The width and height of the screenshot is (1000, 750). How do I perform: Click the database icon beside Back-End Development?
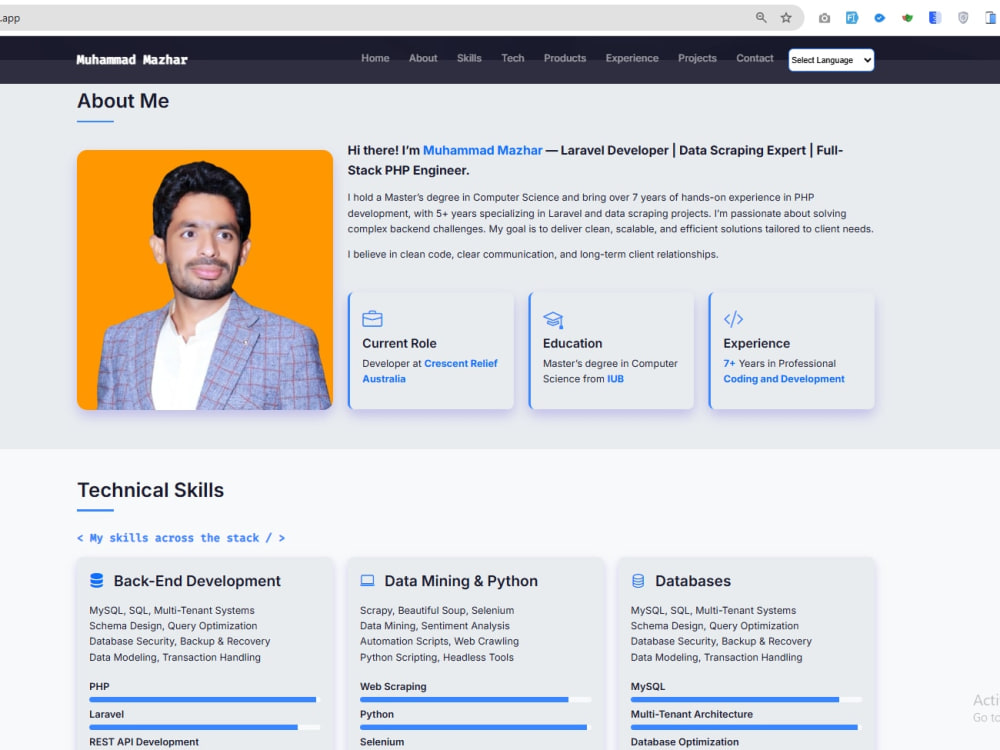(96, 580)
